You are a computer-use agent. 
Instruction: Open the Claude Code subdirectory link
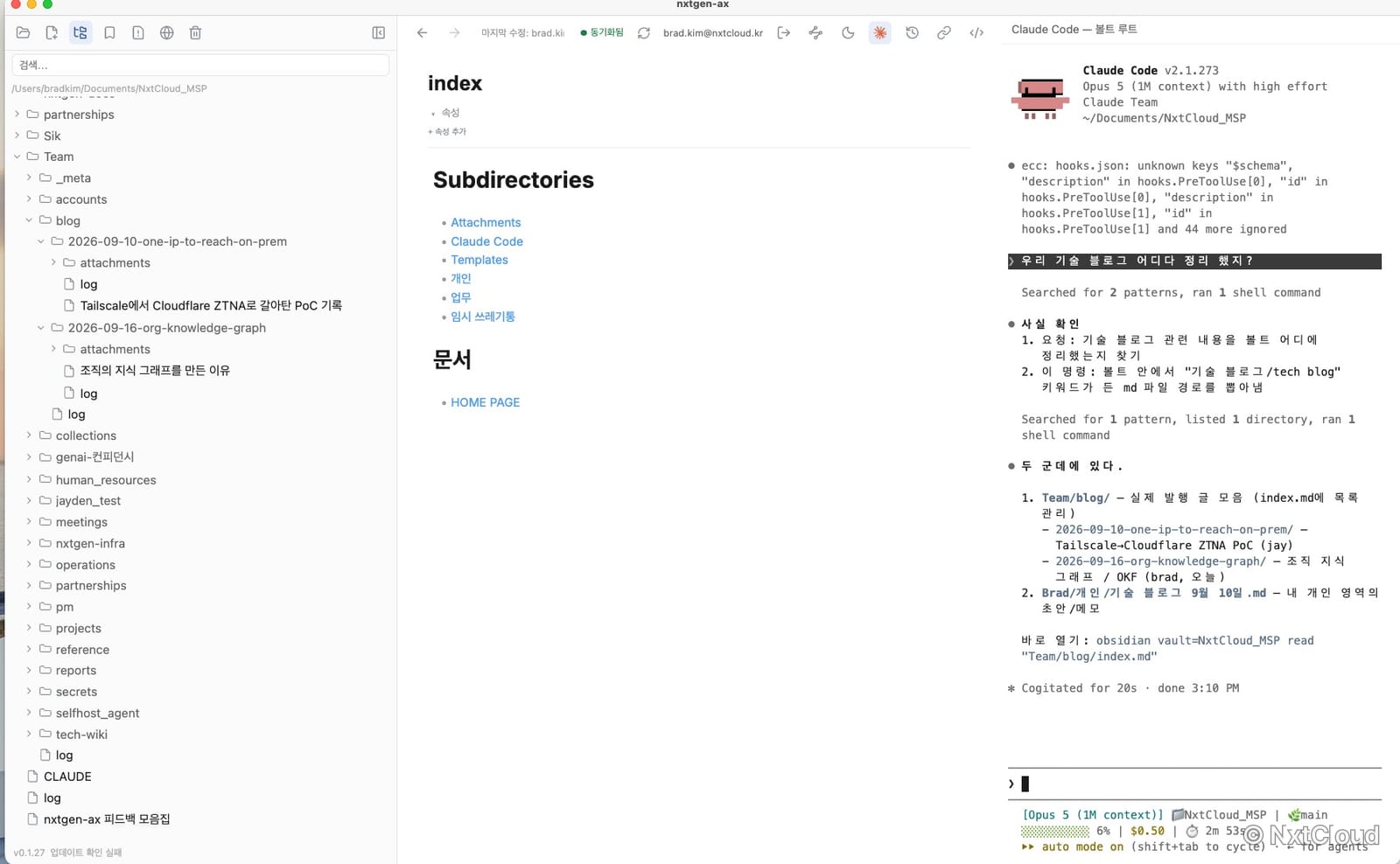[486, 241]
